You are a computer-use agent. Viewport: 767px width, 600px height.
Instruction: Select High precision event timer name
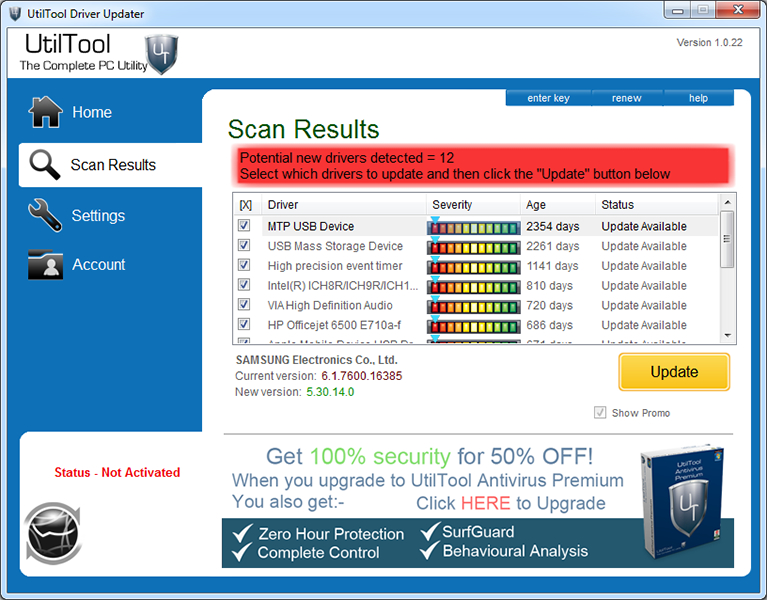click(x=335, y=266)
